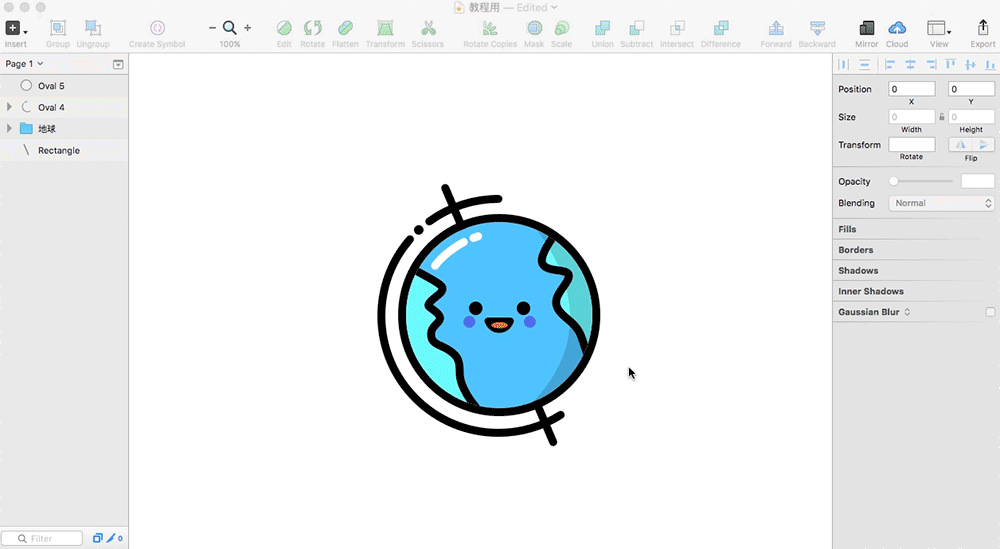Flip vertically button
Screen dimensions: 1000x549
tap(983, 144)
